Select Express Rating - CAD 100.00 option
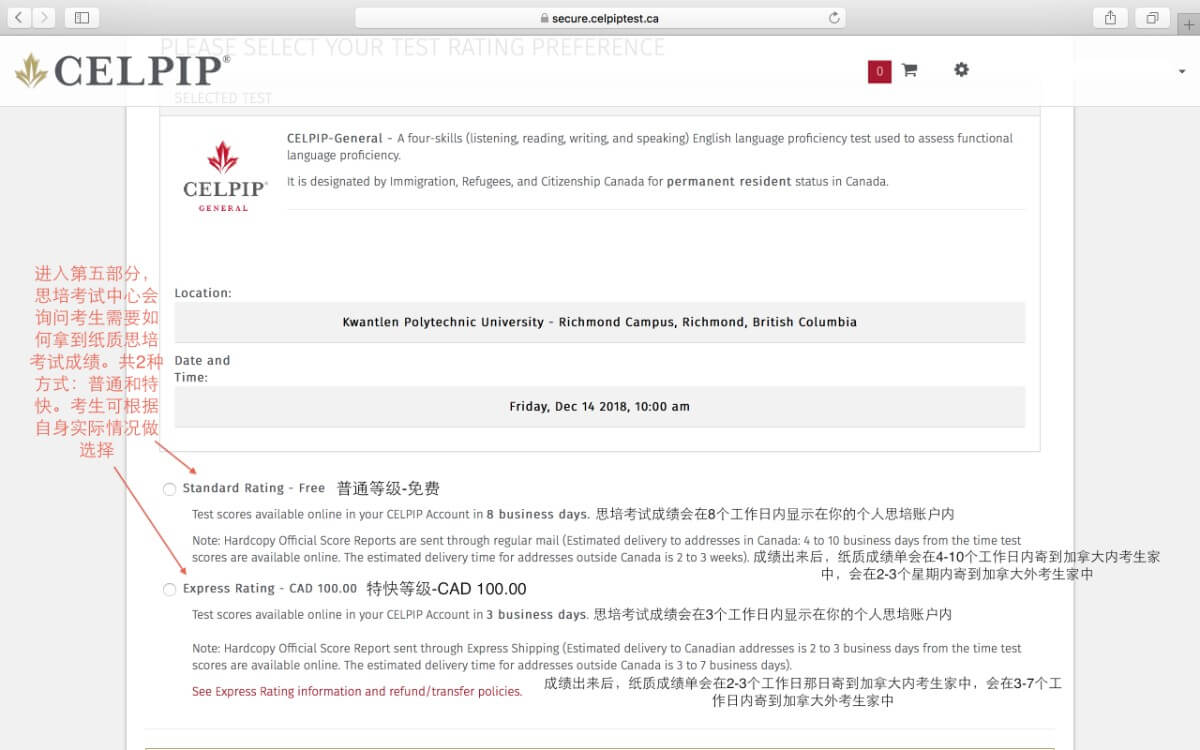The image size is (1200, 750). pyautogui.click(x=169, y=590)
